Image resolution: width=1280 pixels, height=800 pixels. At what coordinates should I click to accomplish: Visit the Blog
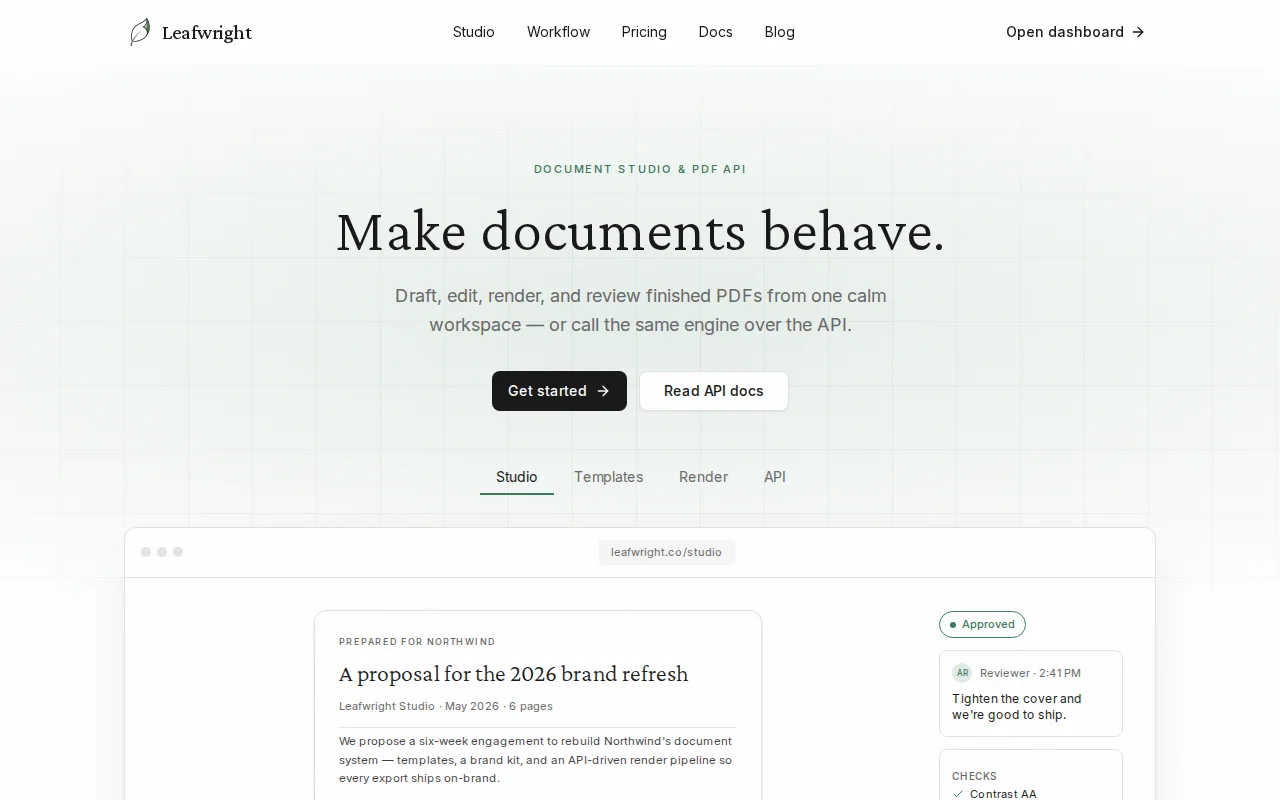tap(780, 32)
